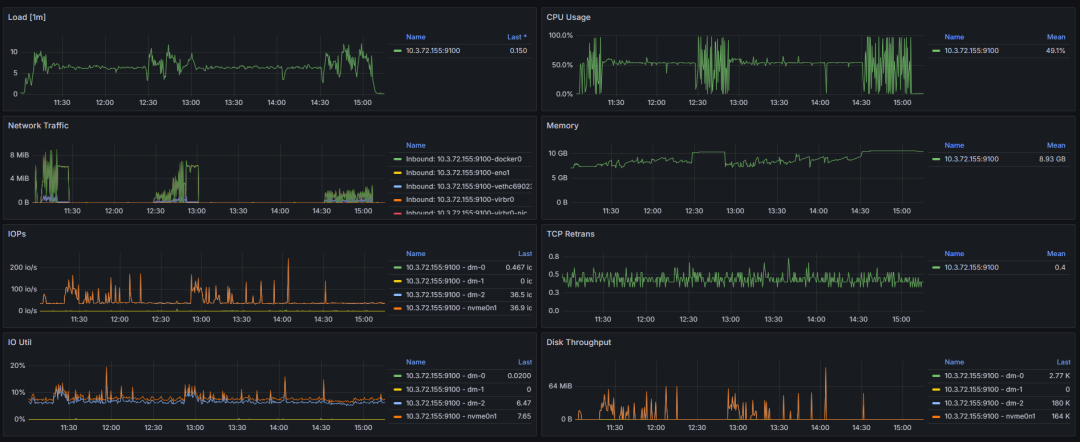This screenshot has height=442, width=1080.
Task: Click green swatch in TCP Retrans legend
Action: (935, 267)
